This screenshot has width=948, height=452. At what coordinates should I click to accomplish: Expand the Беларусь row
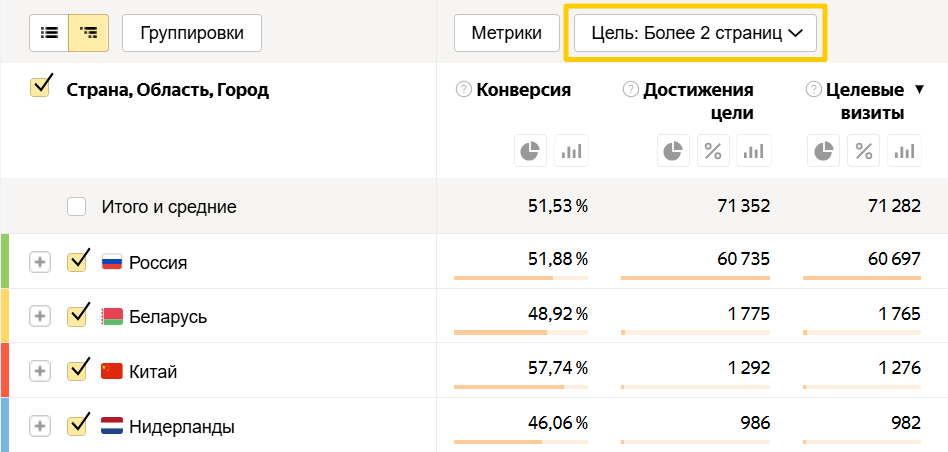[39, 316]
